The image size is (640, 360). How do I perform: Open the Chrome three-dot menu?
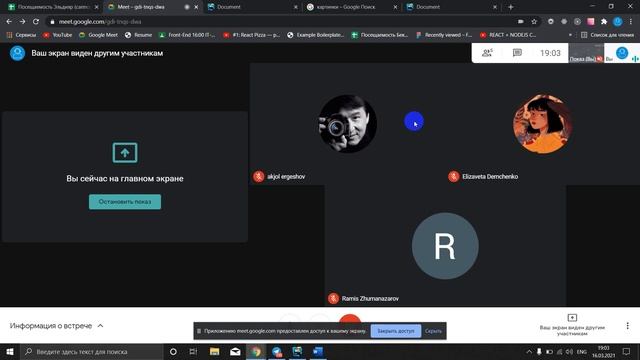631,21
